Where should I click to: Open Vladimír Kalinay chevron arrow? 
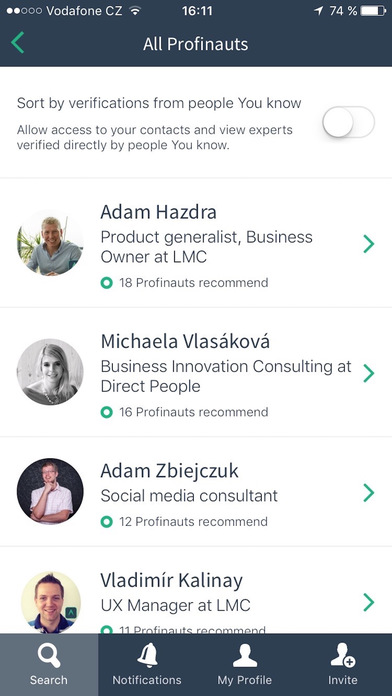coord(368,602)
